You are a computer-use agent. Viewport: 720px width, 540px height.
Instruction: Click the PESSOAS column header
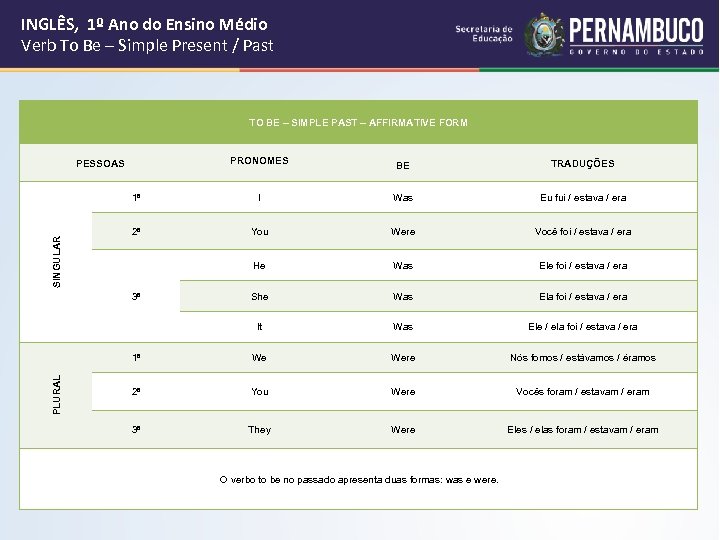coord(101,163)
